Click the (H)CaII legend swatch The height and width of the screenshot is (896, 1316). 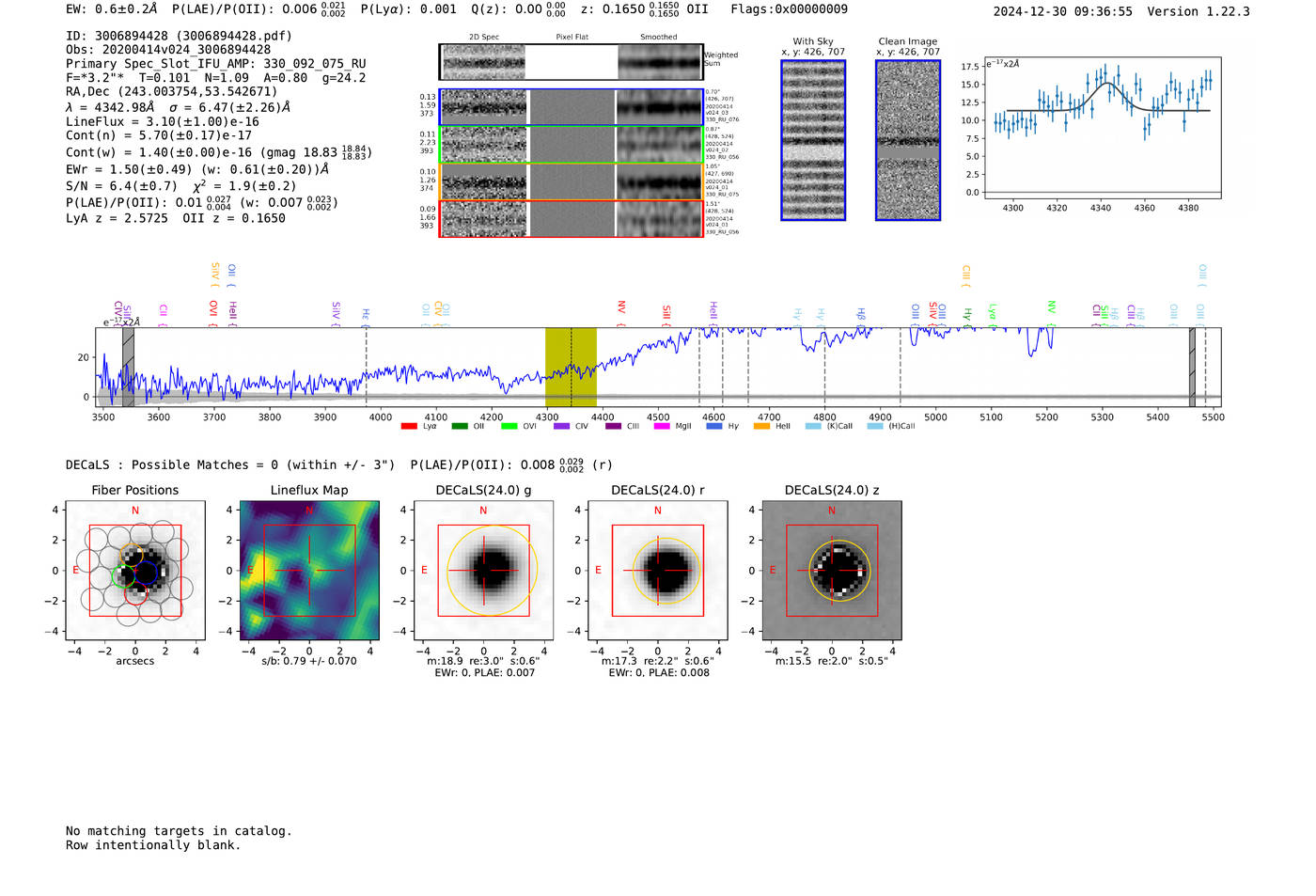pyautogui.click(x=875, y=426)
